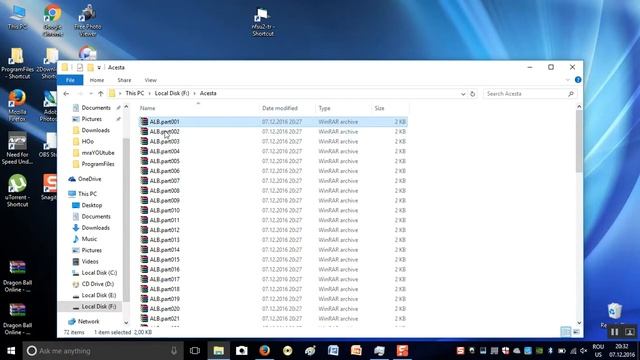The height and width of the screenshot is (360, 640).
Task: Open Documents in Quick access
Action: [96, 108]
